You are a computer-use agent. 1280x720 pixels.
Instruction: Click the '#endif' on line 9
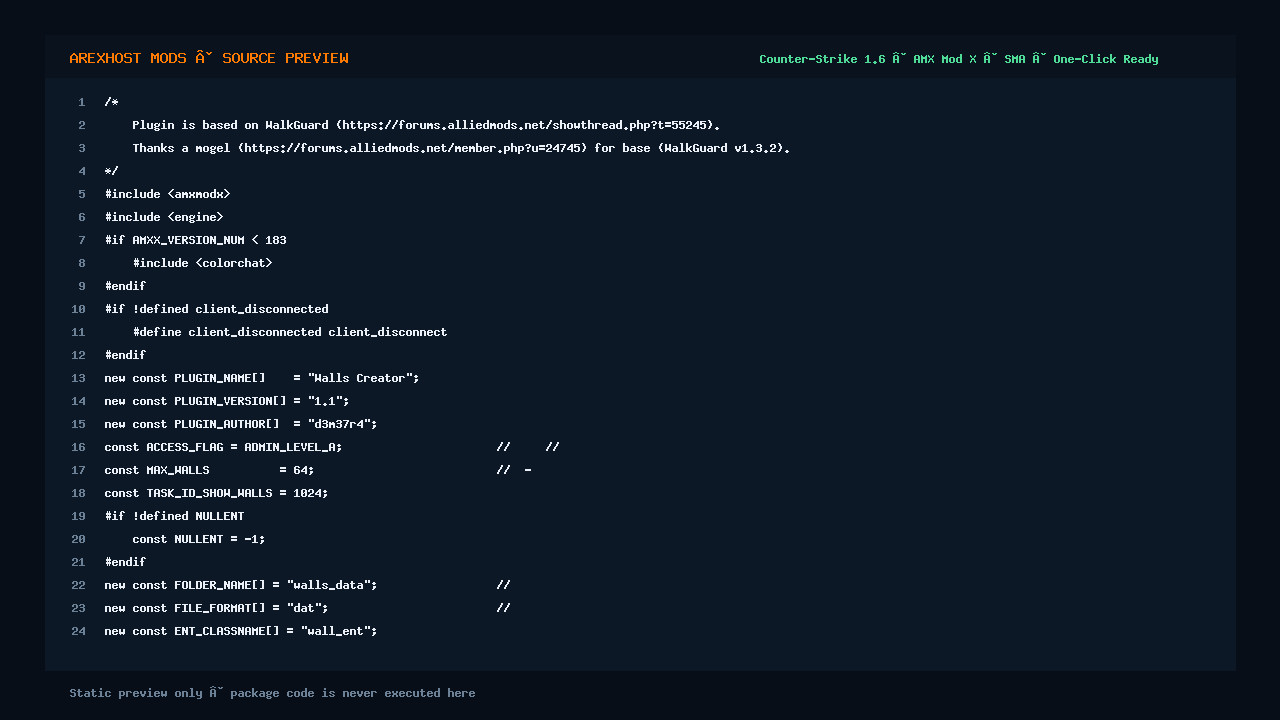(125, 286)
